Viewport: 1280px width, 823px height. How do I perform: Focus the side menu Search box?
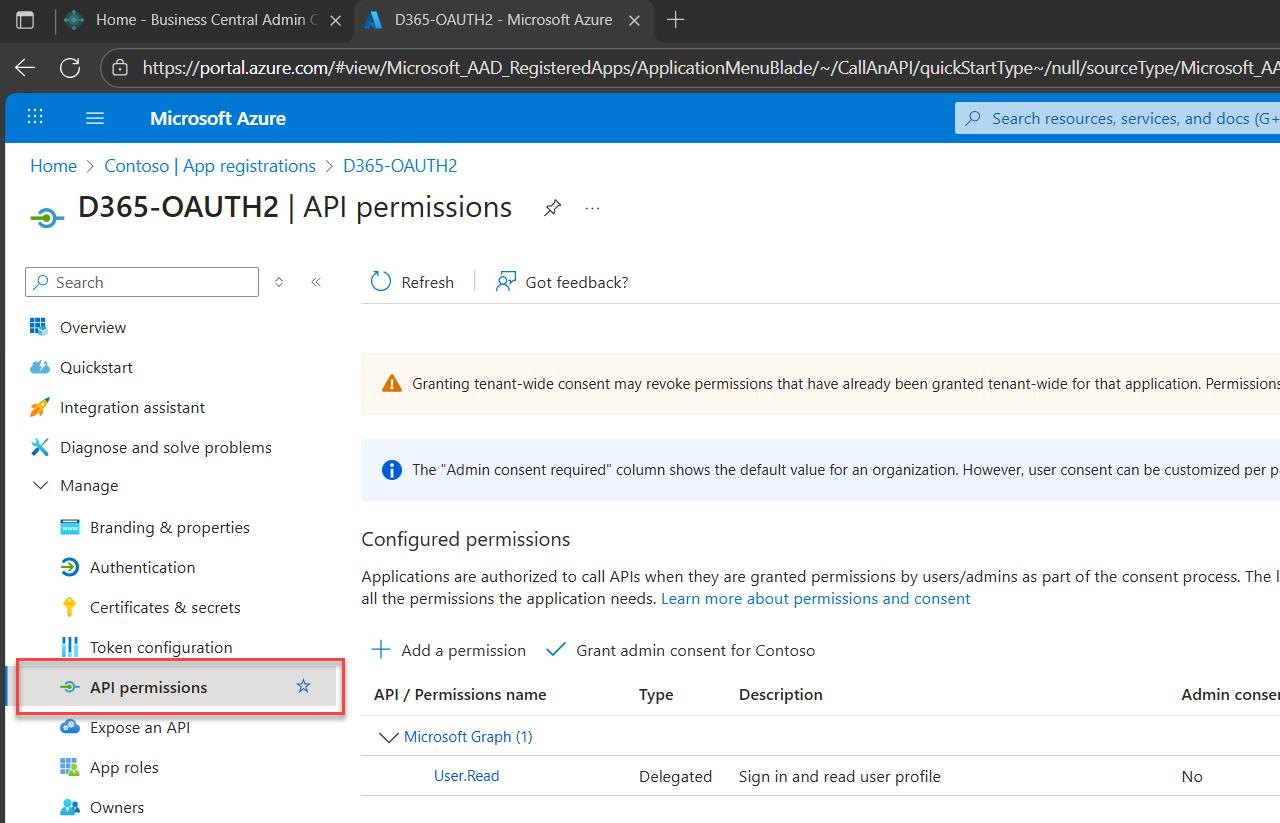(142, 282)
